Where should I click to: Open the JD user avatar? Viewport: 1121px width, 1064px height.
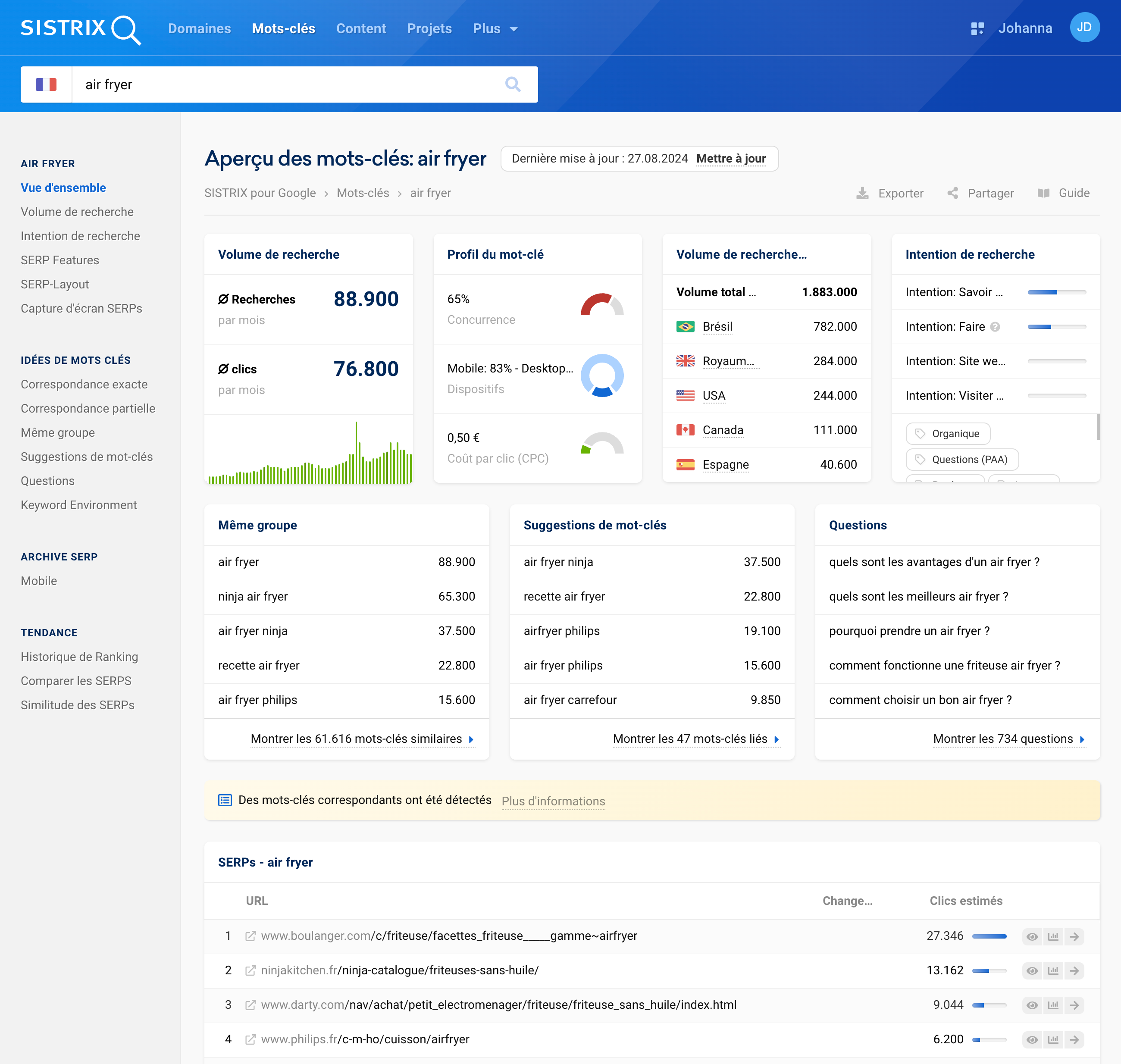(x=1084, y=27)
